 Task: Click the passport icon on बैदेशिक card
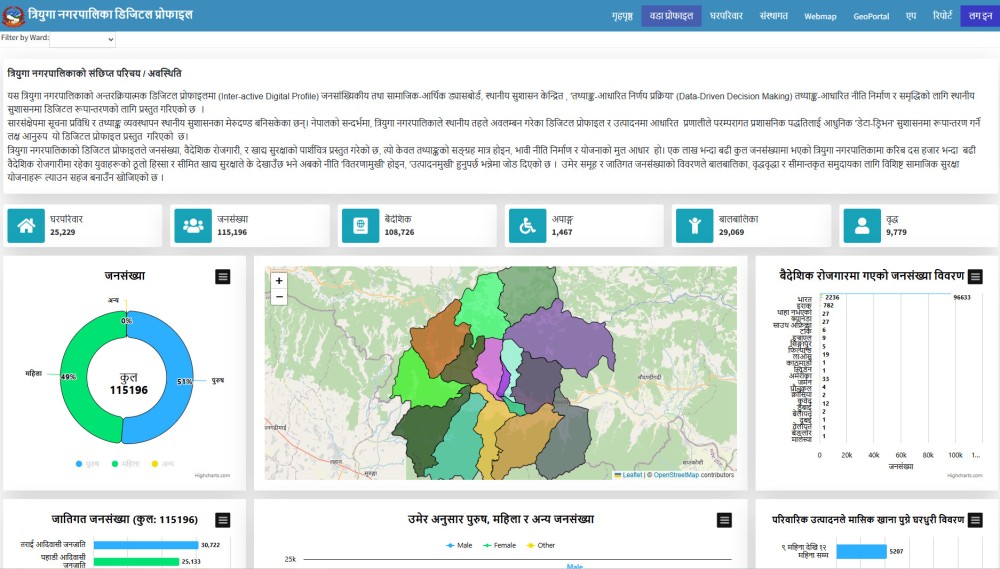click(x=361, y=226)
